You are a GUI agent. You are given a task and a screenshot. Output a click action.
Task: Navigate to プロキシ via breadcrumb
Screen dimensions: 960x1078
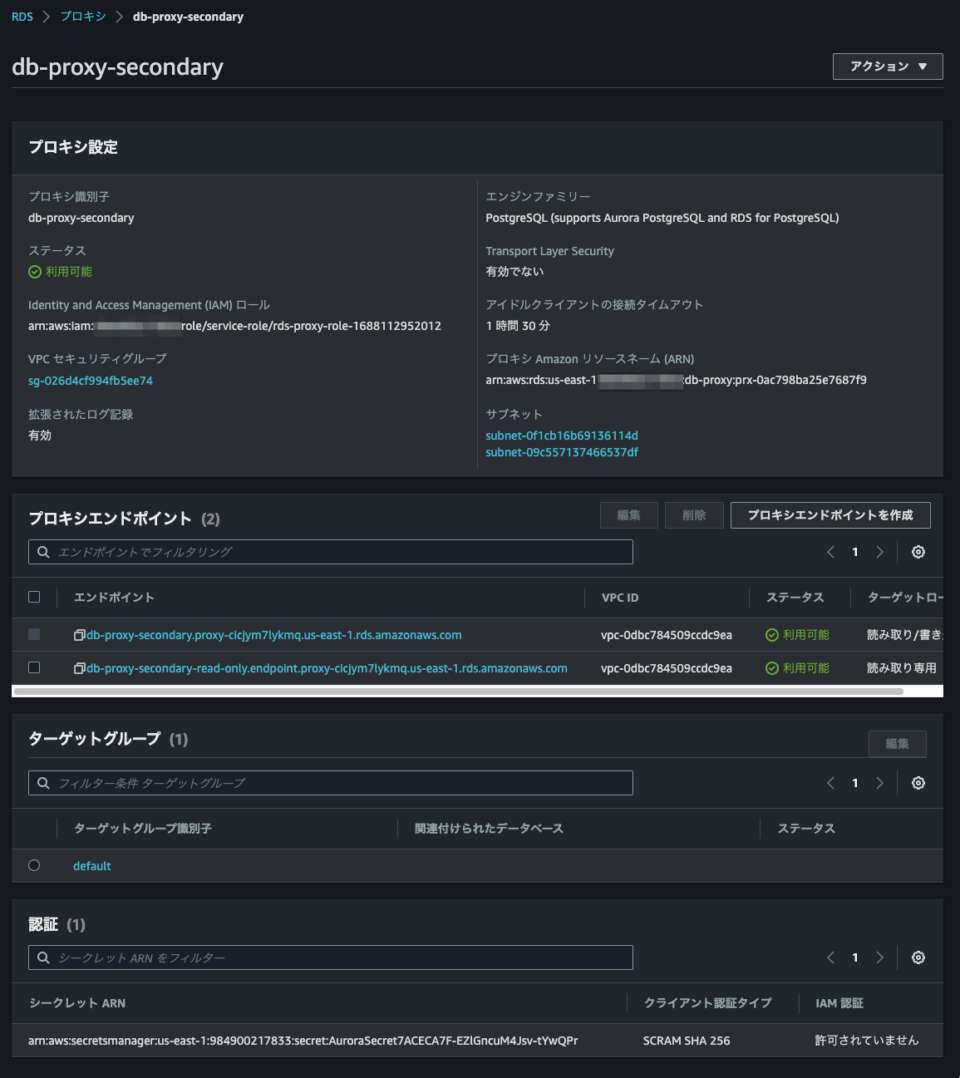point(83,16)
